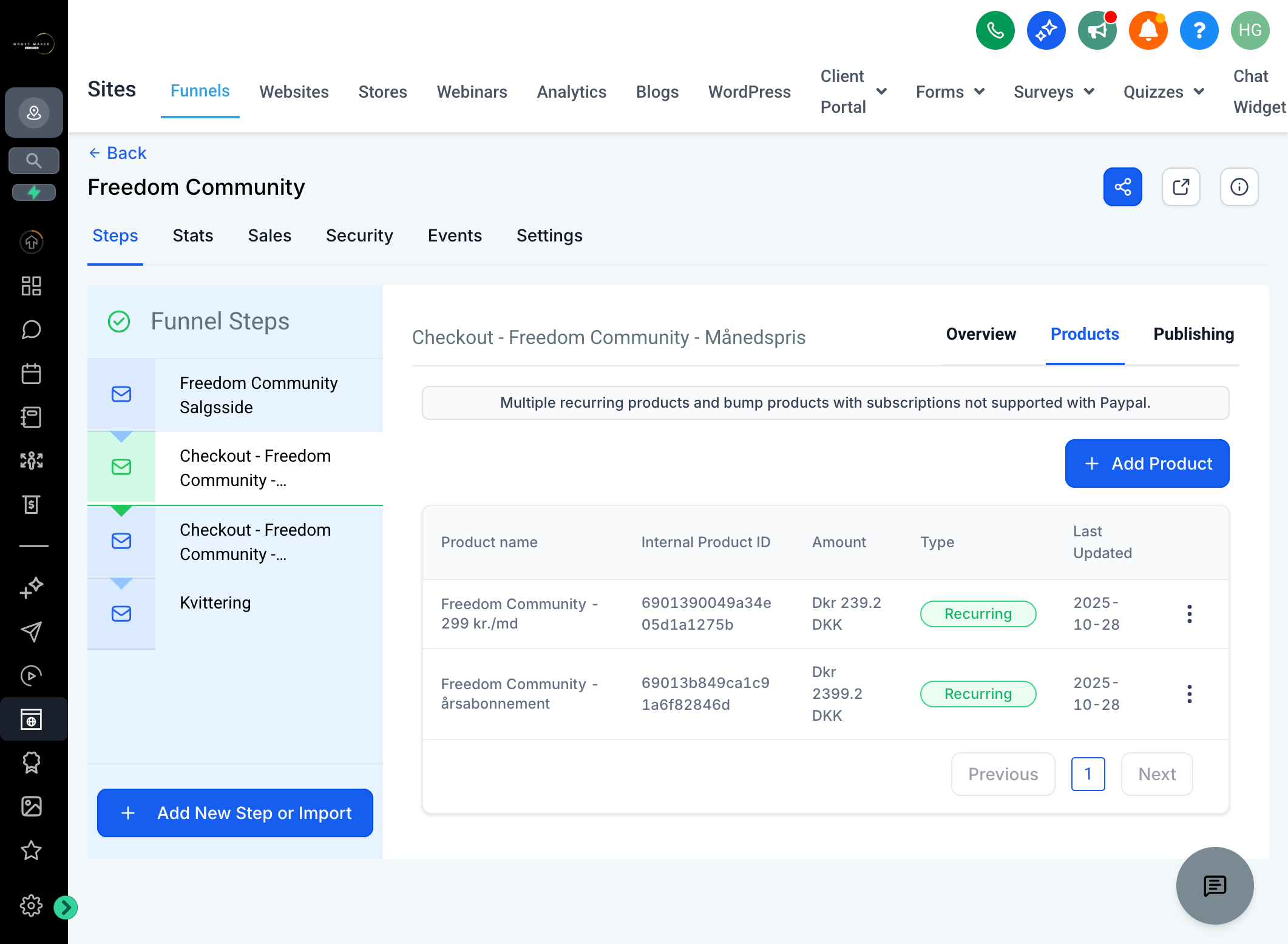This screenshot has height=944, width=1288.
Task: Click the Add Product button
Action: point(1147,464)
